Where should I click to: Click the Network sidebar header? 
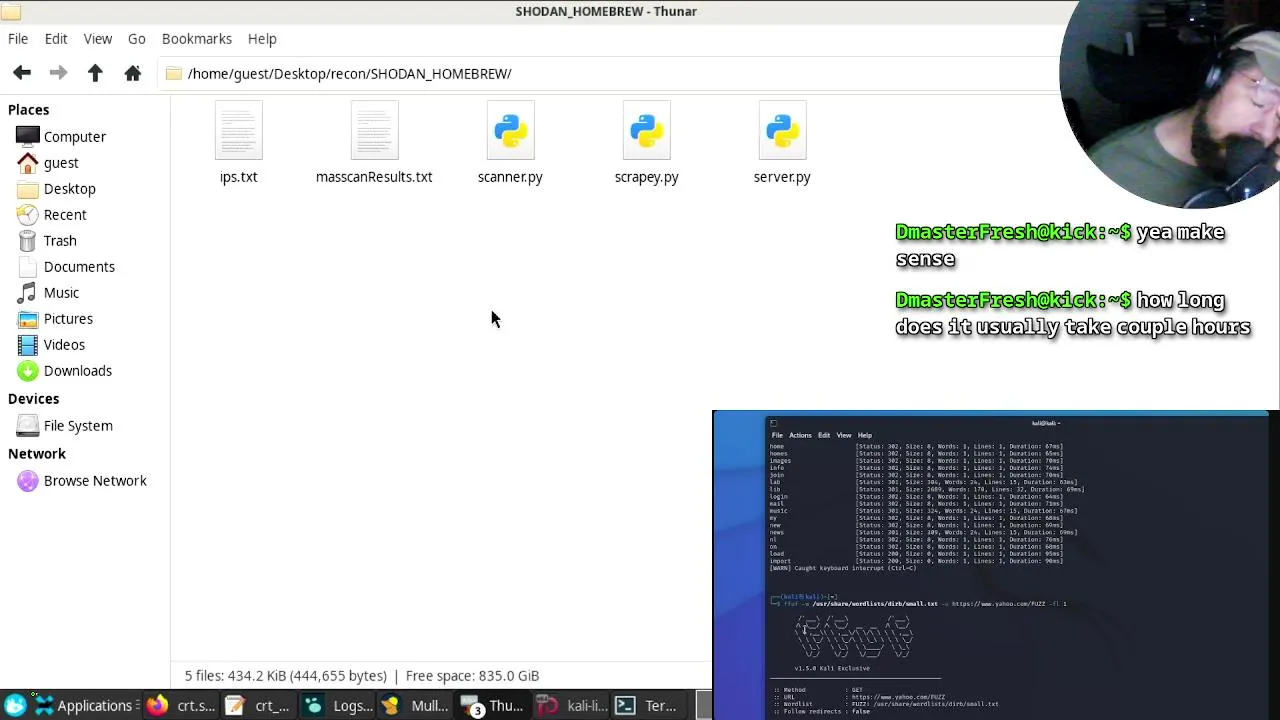[37, 453]
